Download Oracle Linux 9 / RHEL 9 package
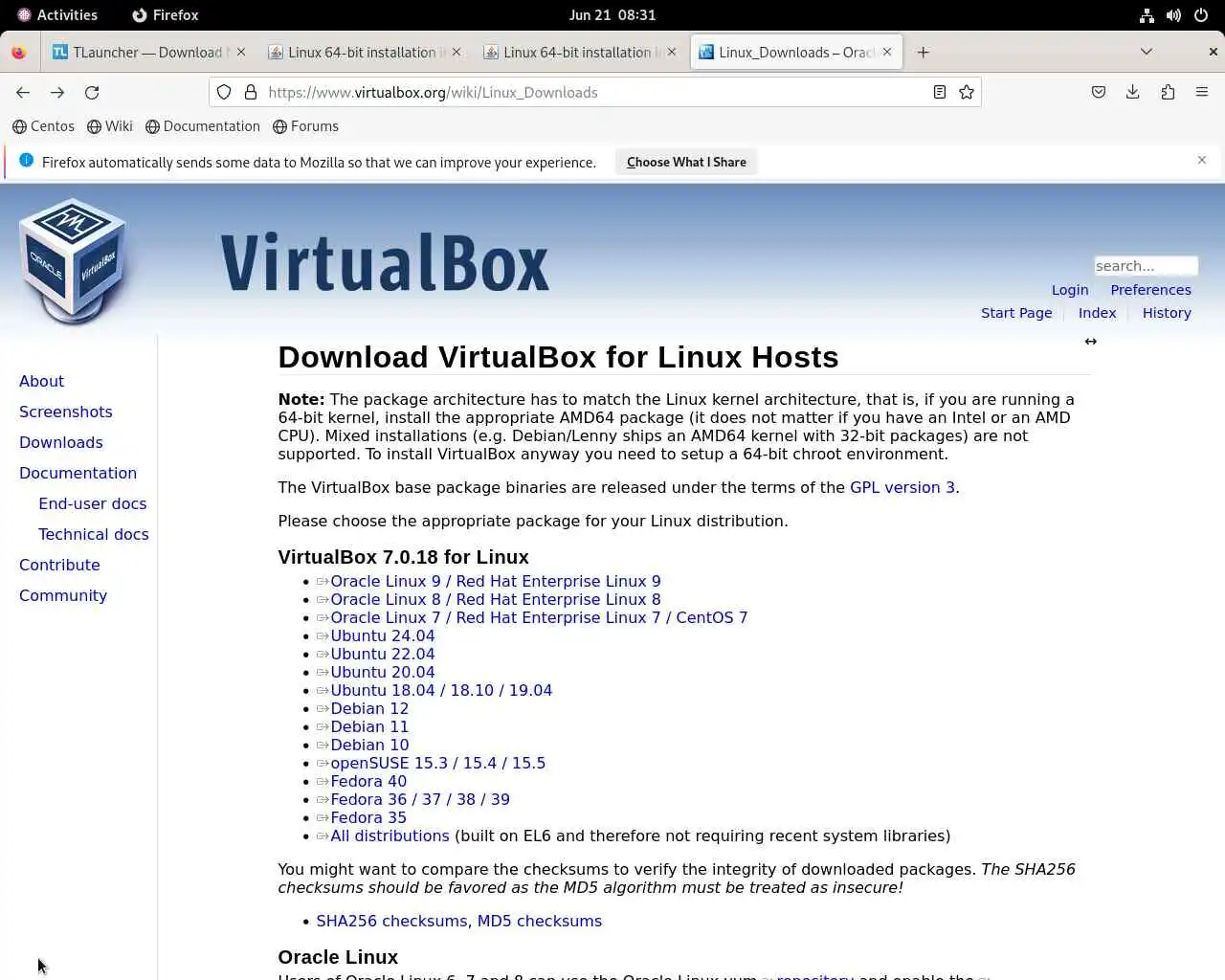The height and width of the screenshot is (980, 1225). (x=495, y=581)
